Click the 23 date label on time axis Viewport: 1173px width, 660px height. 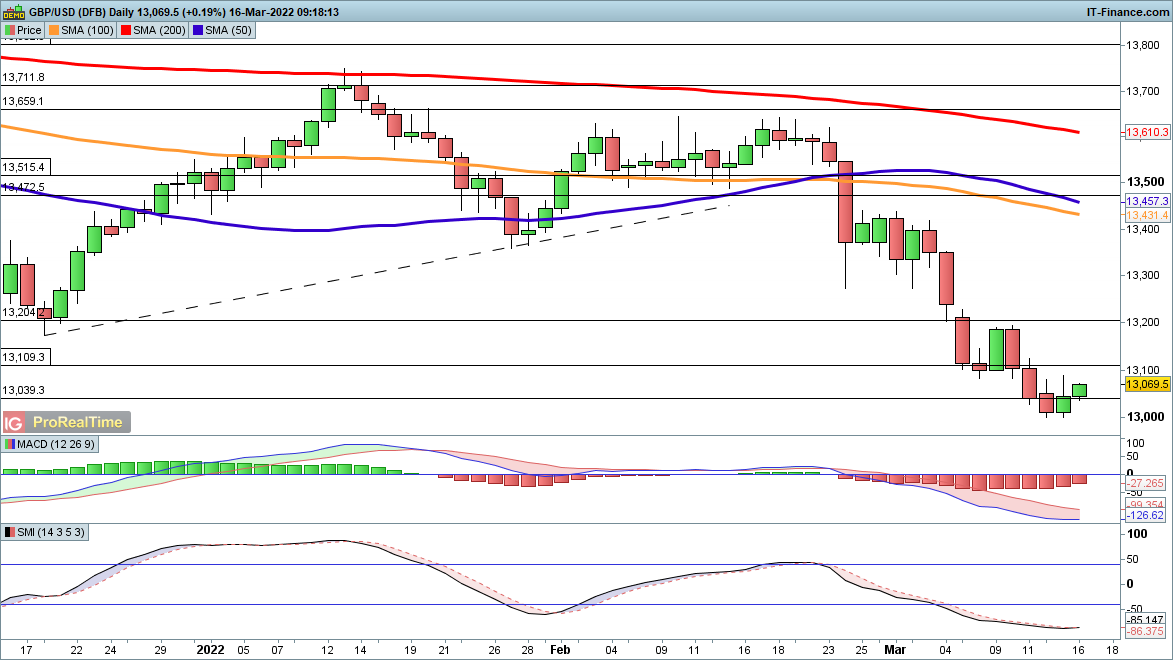pyautogui.click(x=828, y=650)
